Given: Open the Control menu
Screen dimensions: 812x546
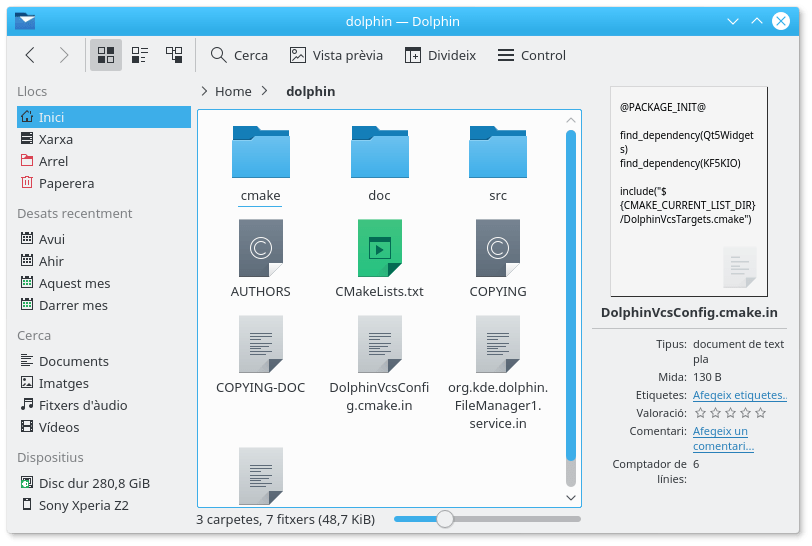Looking at the screenshot, I should point(531,55).
